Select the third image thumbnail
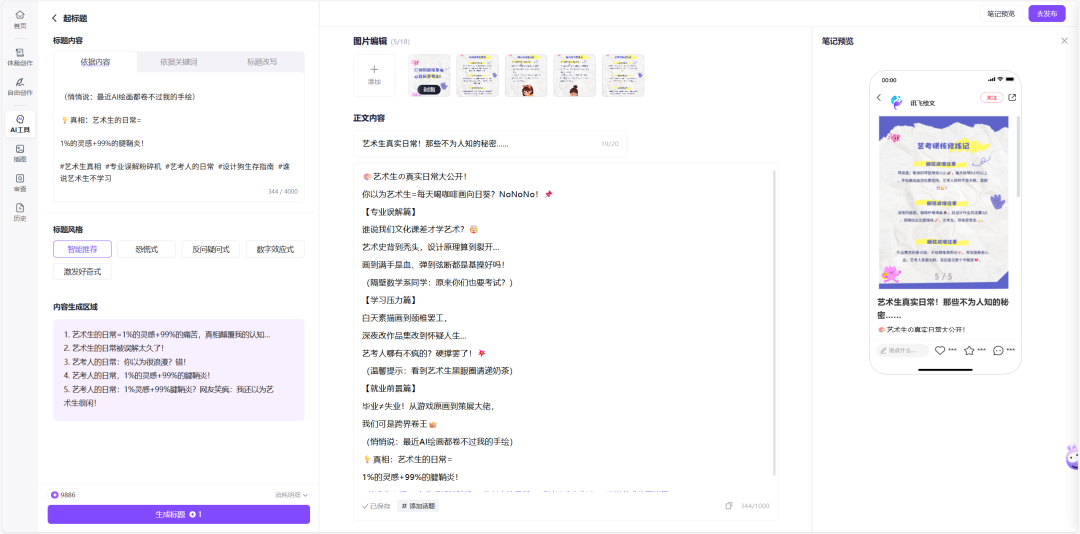 (x=526, y=75)
